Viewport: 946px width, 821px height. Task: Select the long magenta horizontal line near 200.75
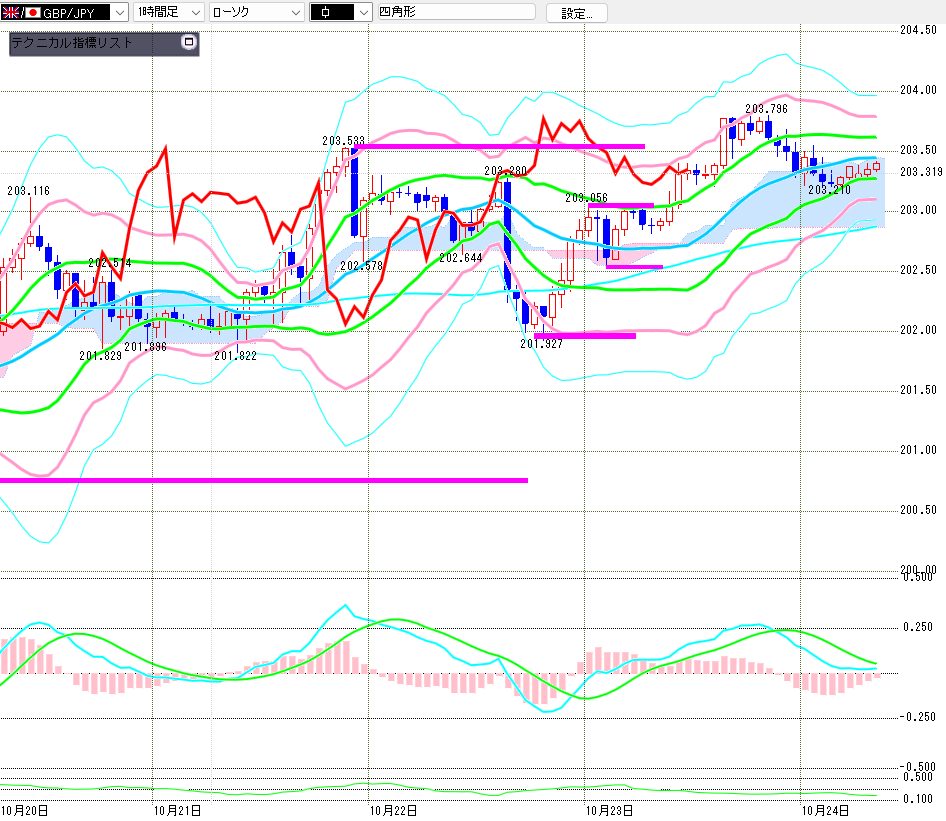pos(260,480)
